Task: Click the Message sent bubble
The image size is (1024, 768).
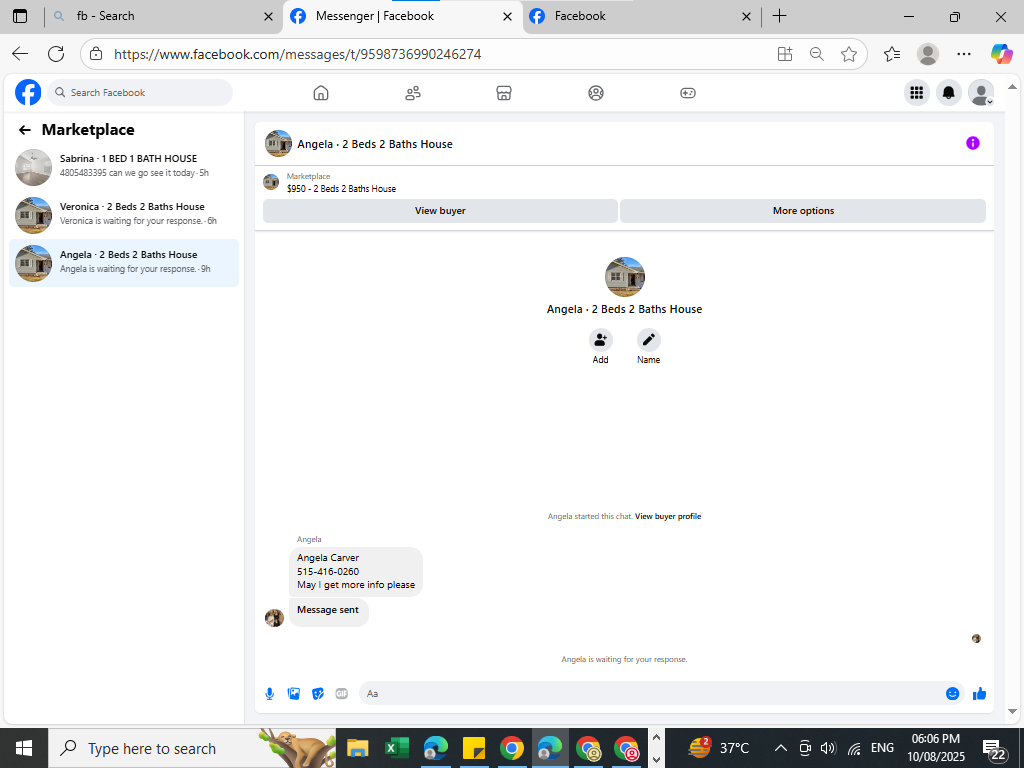Action: 328,611
